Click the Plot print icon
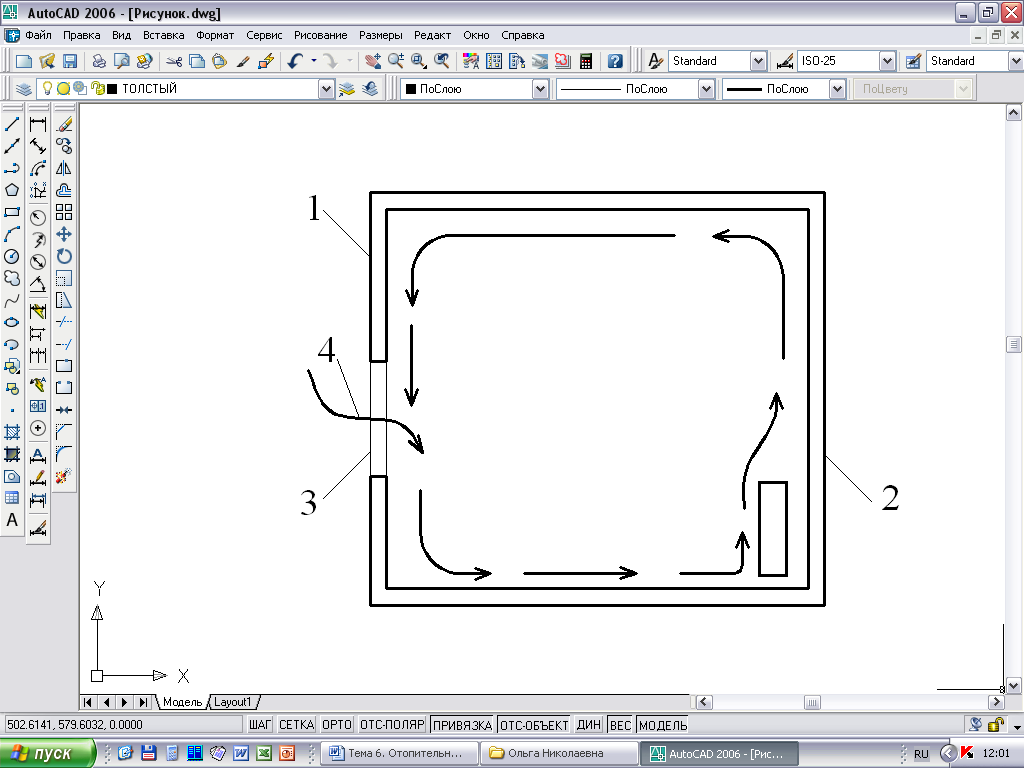 [x=99, y=61]
